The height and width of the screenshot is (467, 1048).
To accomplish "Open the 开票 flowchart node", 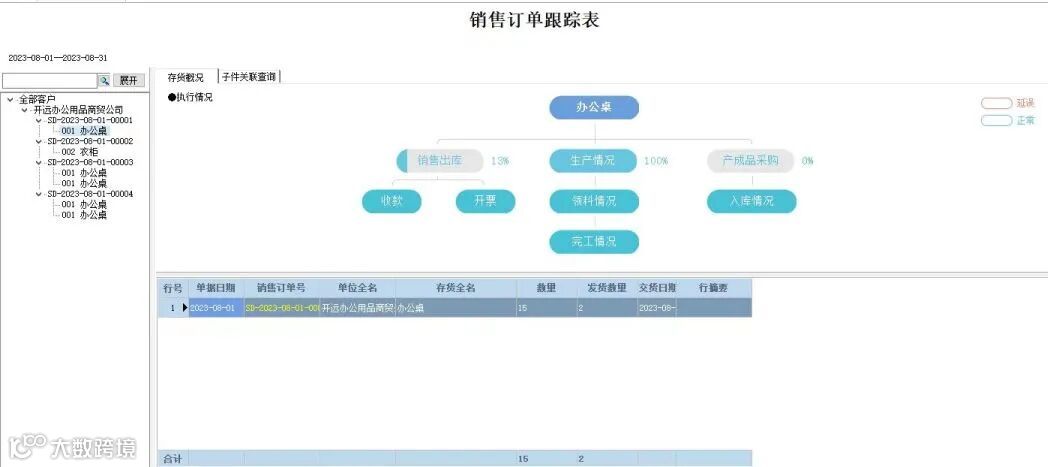I will coord(485,201).
